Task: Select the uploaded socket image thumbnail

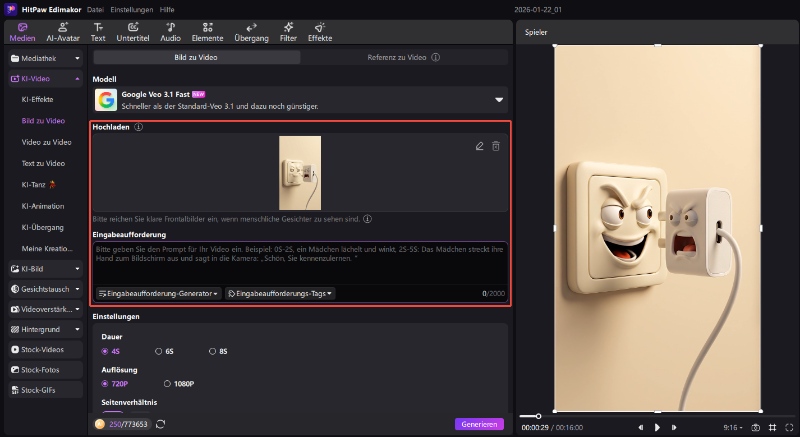Action: [300, 173]
